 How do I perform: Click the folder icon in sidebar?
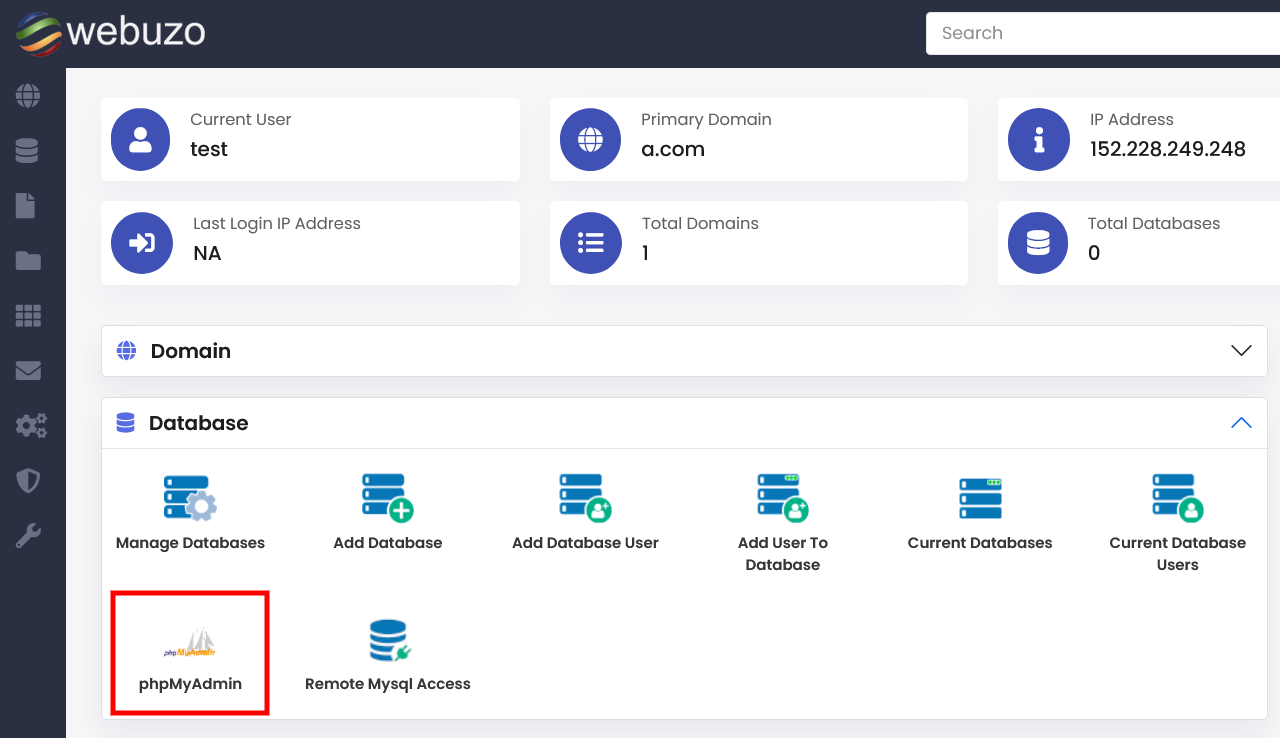(x=28, y=261)
